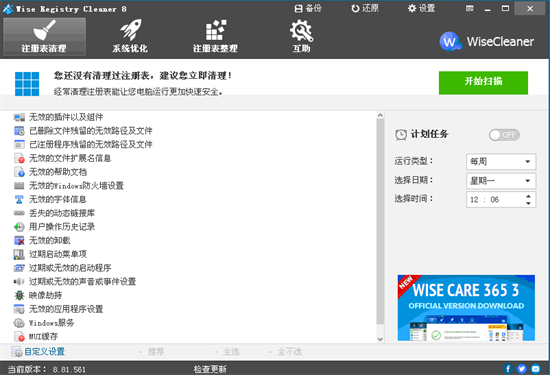Click gear icon for Windows服务
This screenshot has height=375, width=550.
(x=19, y=323)
